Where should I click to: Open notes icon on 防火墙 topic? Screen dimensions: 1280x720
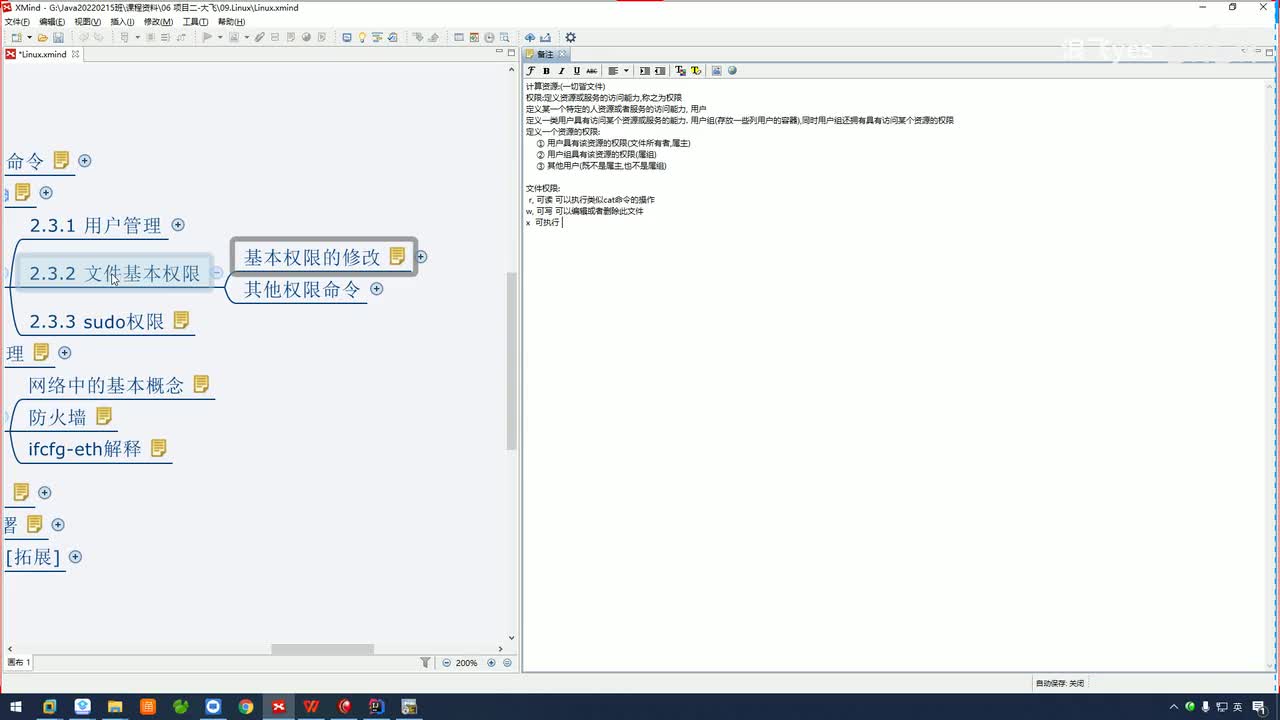(103, 416)
